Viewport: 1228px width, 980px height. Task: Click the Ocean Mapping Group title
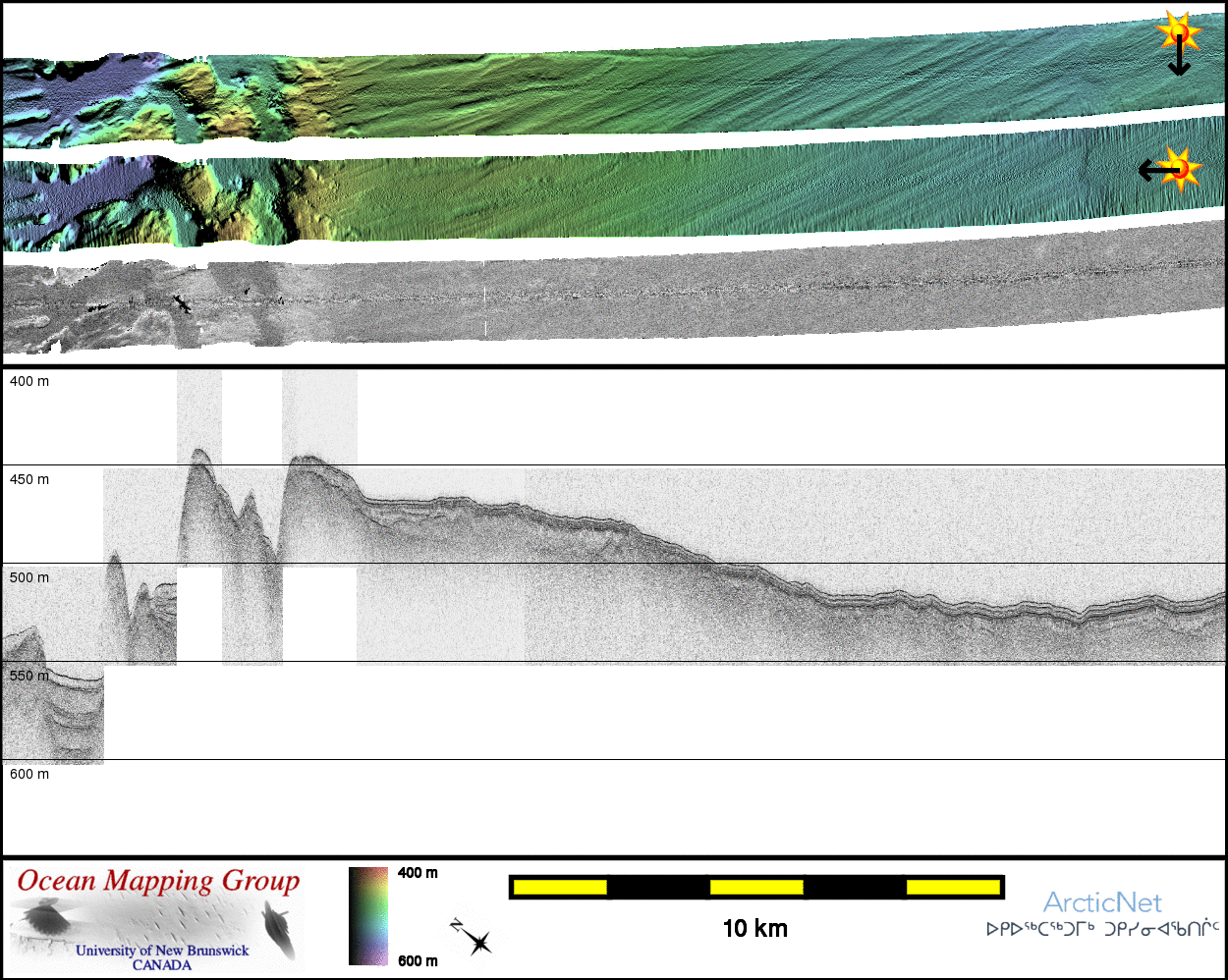[158, 881]
